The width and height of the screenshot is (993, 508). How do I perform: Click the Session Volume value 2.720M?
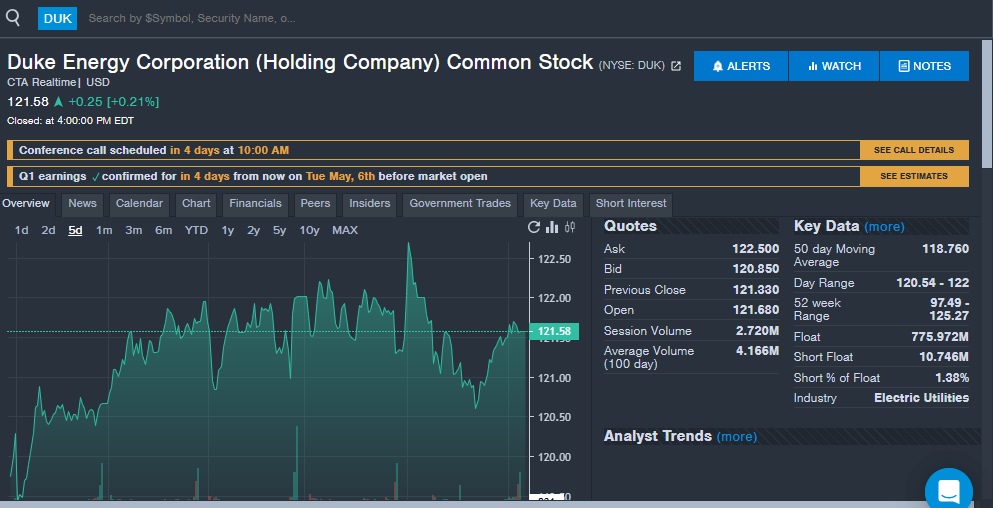pos(757,331)
